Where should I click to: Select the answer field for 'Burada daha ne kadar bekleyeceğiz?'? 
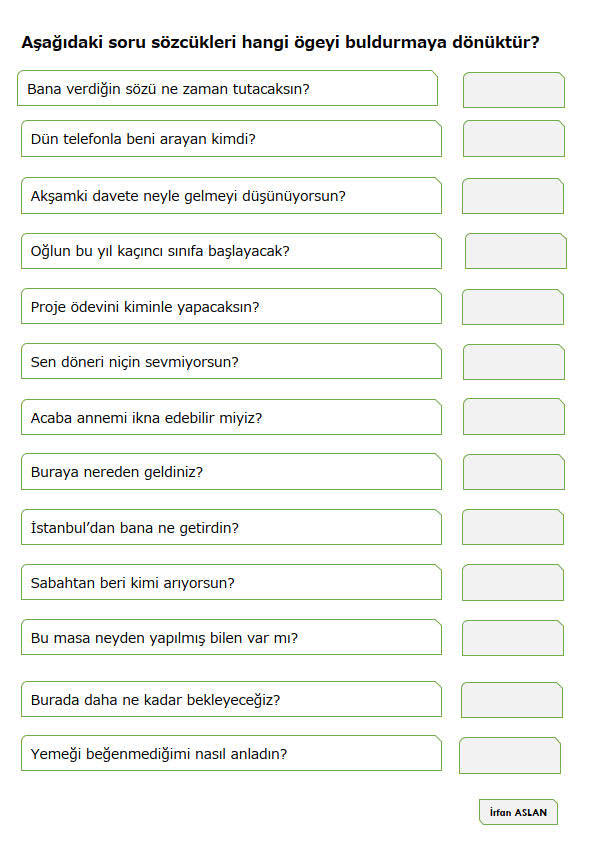[512, 700]
